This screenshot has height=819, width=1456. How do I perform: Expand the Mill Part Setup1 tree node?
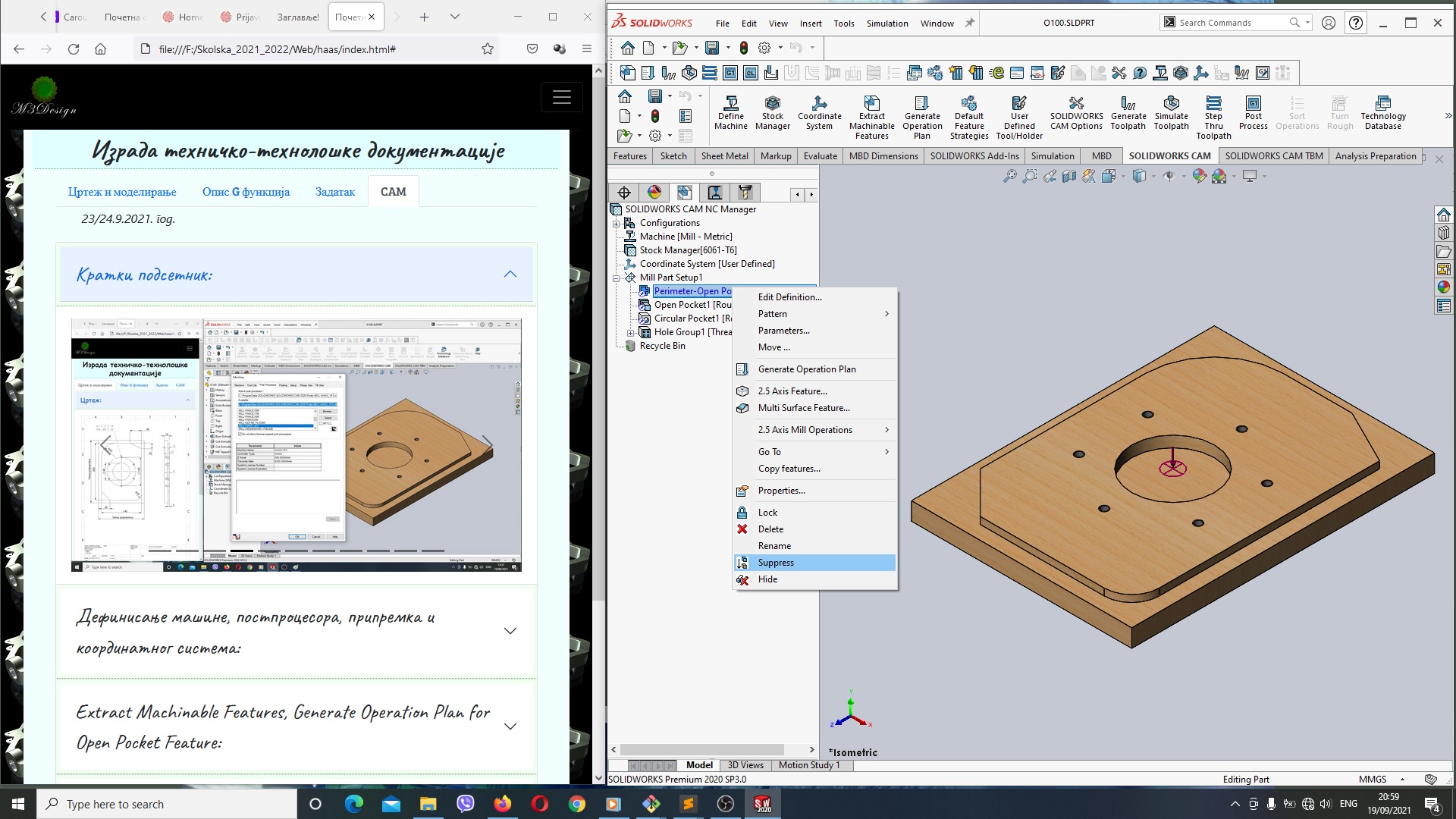(x=617, y=277)
